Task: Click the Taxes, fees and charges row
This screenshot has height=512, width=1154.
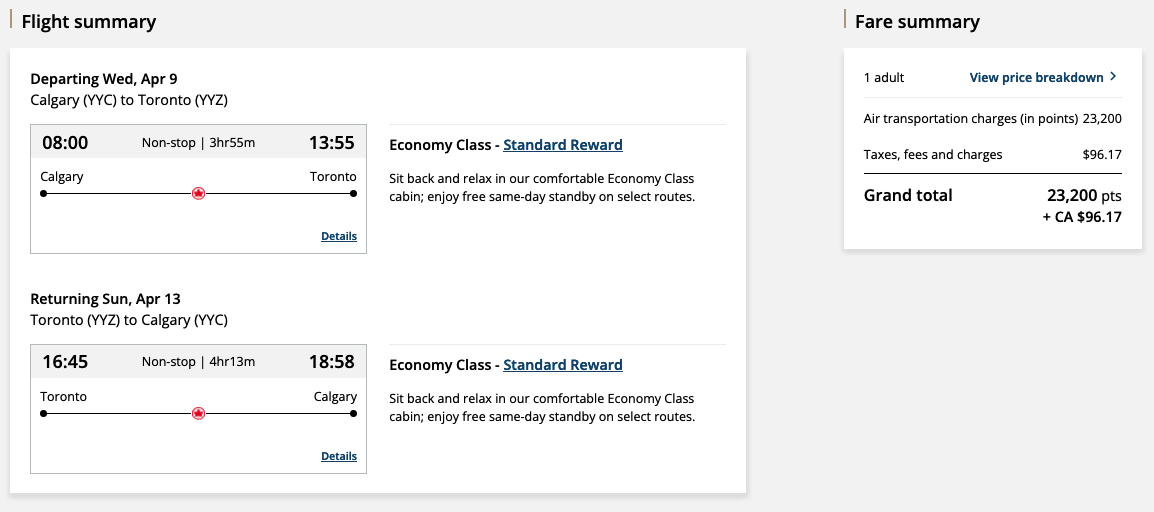Action: (x=993, y=154)
